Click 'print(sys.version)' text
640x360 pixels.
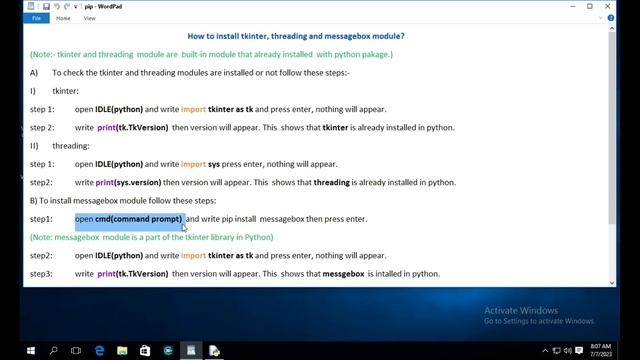128,182
